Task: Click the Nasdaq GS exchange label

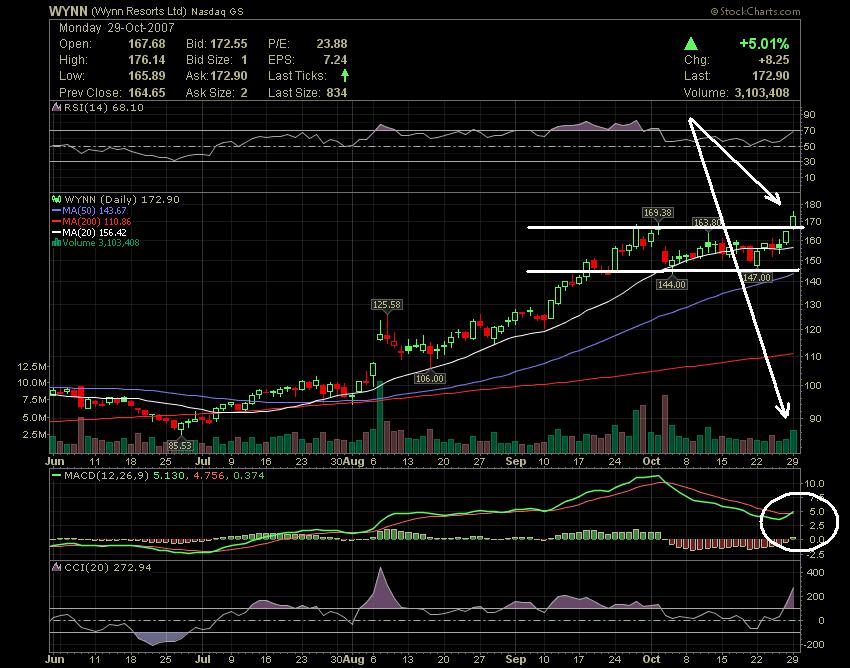Action: tap(217, 11)
